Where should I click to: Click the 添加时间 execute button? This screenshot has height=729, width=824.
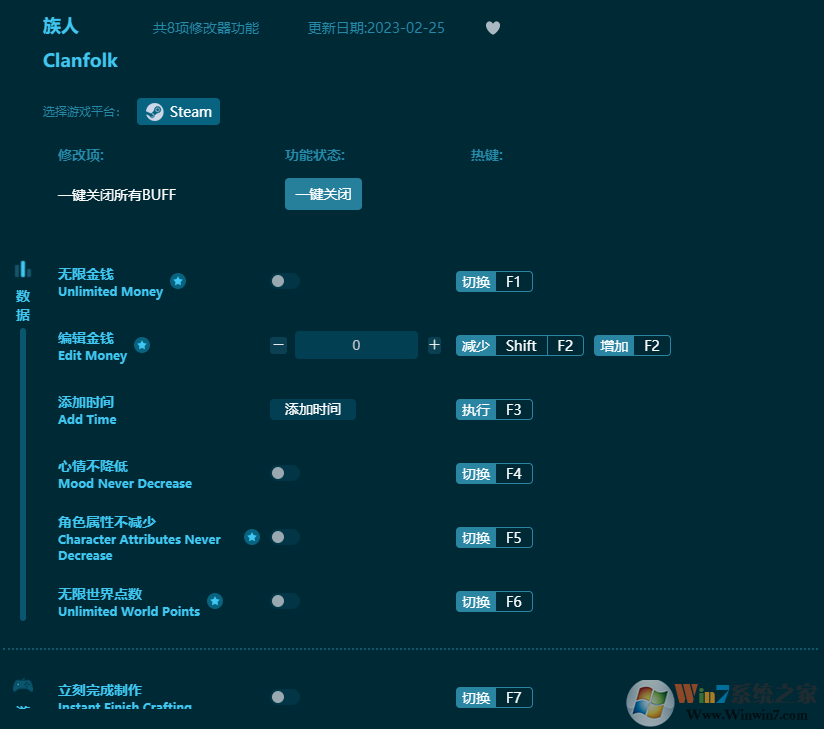click(313, 409)
